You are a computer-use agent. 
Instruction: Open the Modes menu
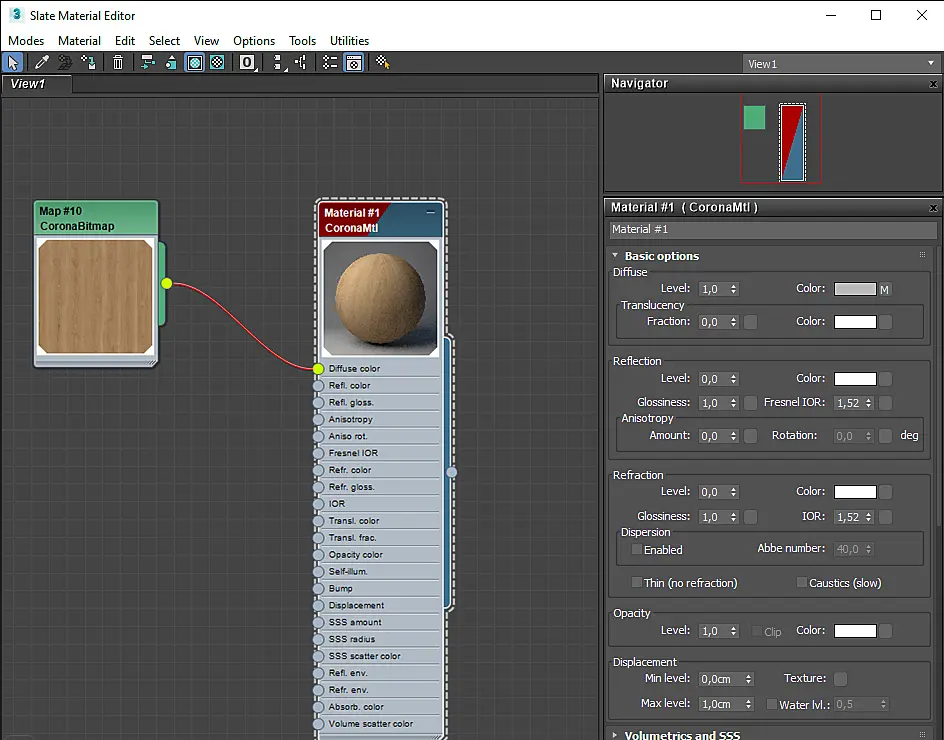click(26, 40)
